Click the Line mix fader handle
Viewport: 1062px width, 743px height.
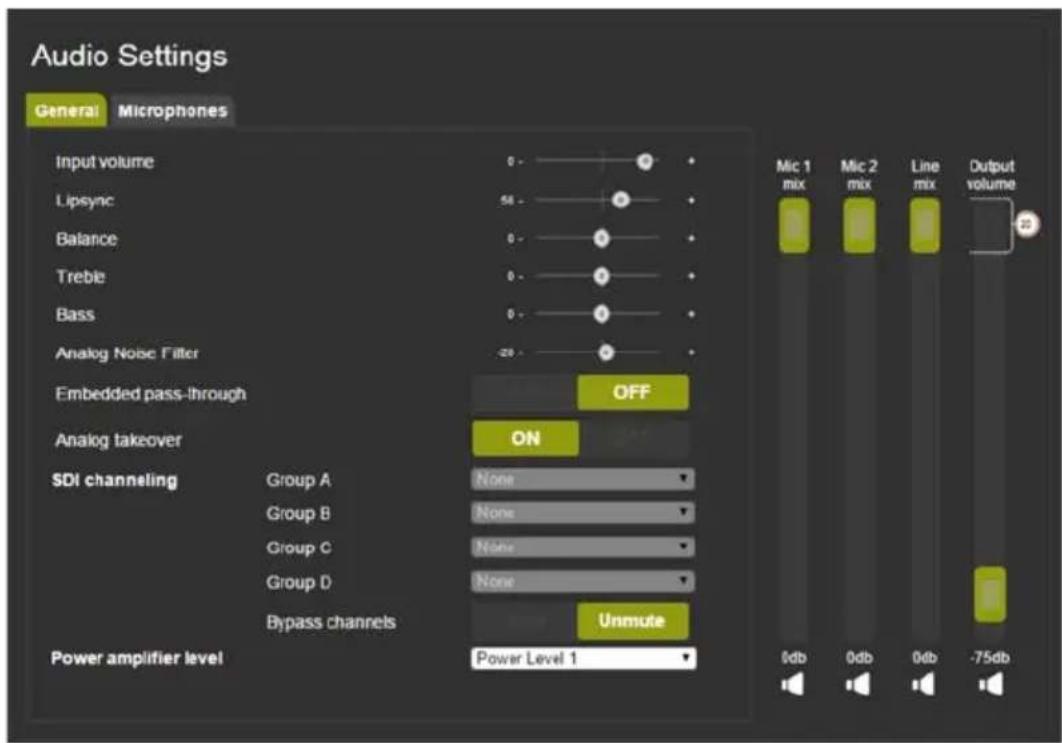click(925, 226)
